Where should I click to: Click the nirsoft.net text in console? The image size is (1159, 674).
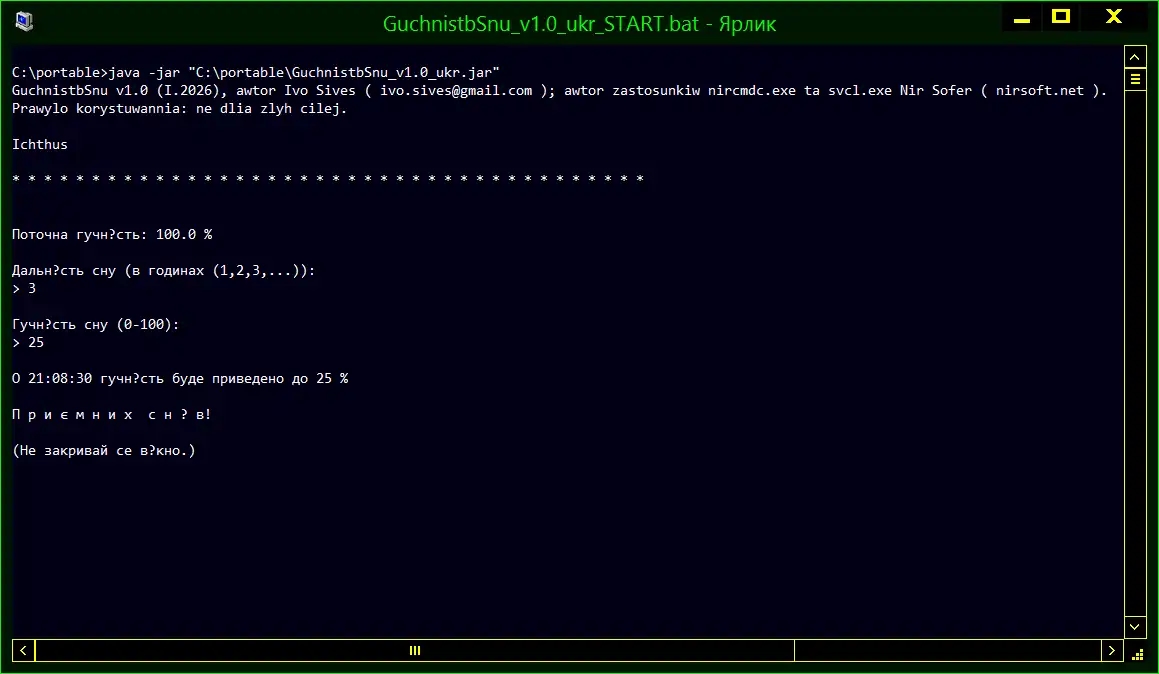1040,90
